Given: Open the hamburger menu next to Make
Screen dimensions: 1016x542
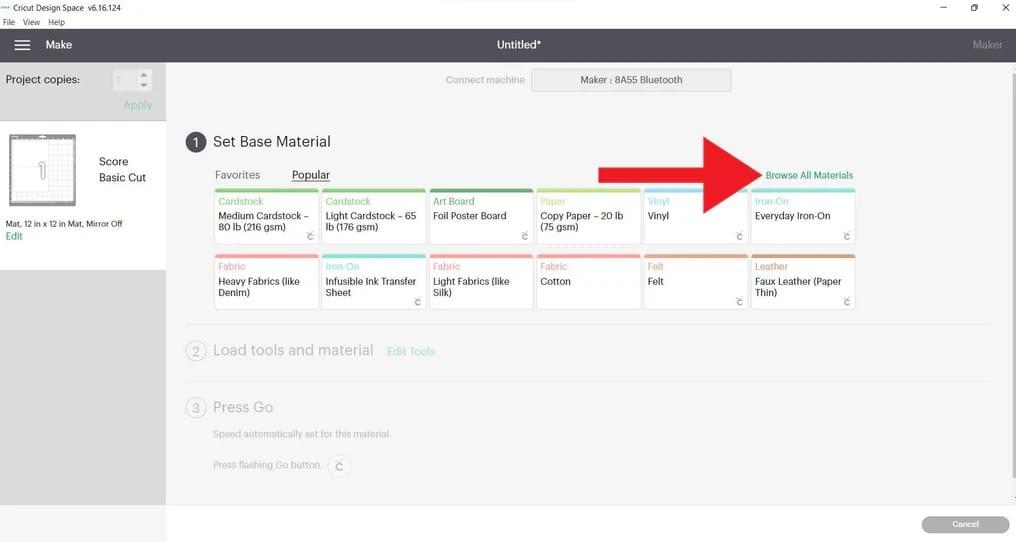Looking at the screenshot, I should [22, 45].
